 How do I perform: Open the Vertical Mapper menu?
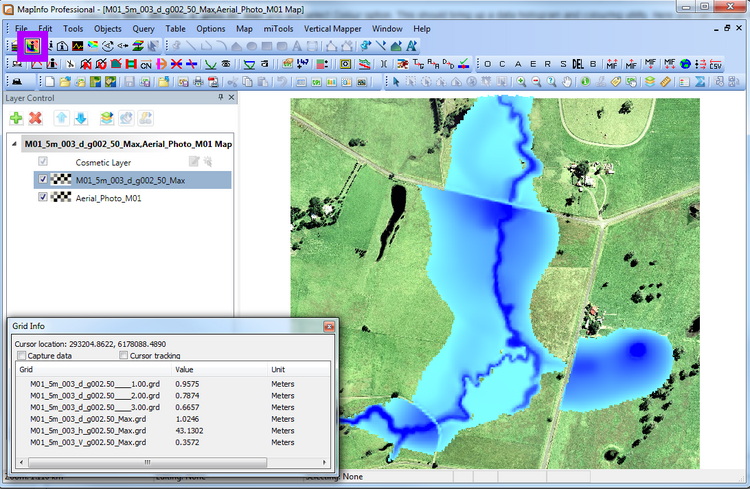(x=333, y=29)
